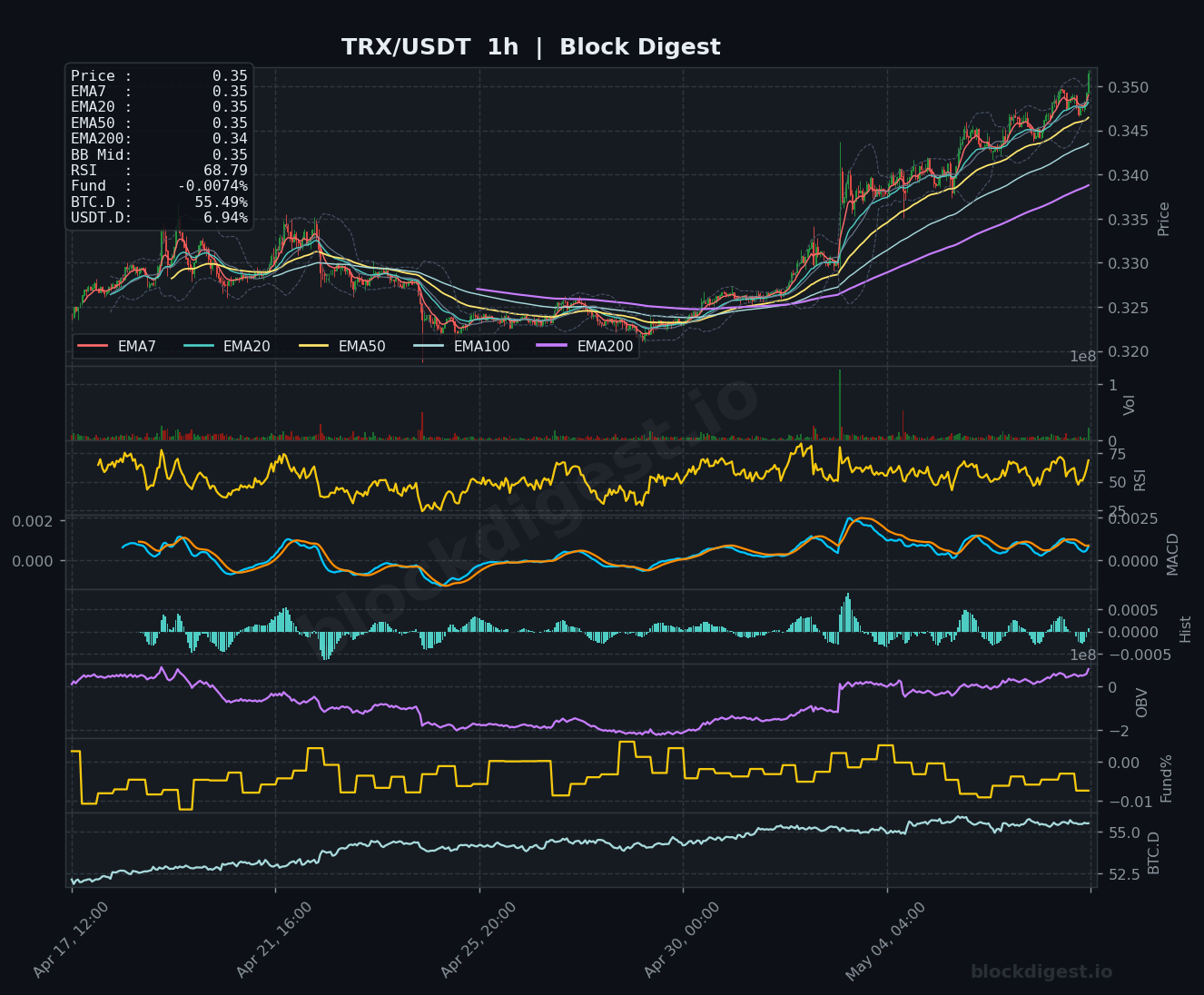Viewport: 1204px width, 995px height.
Task: Click the RSI axis label
Action: (x=1140, y=479)
